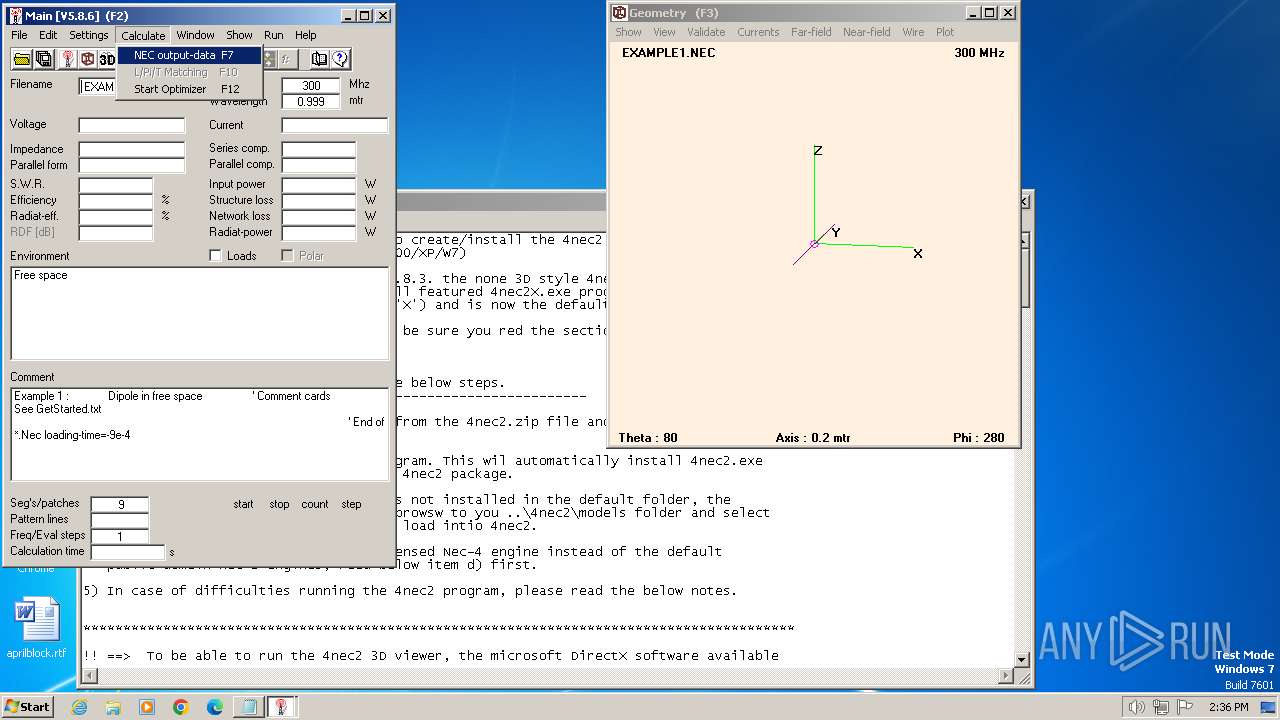1280x720 pixels.
Task: Click the Impedance field
Action: click(132, 149)
